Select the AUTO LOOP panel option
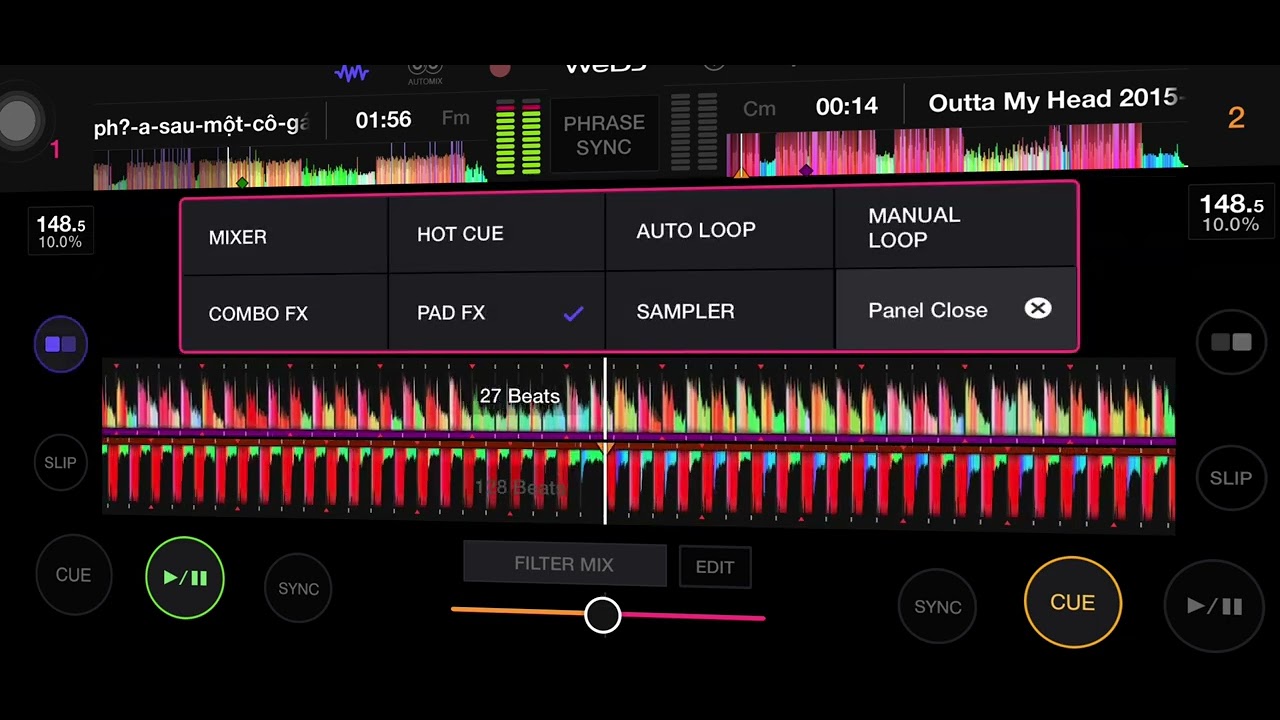The width and height of the screenshot is (1280, 720). [x=719, y=231]
